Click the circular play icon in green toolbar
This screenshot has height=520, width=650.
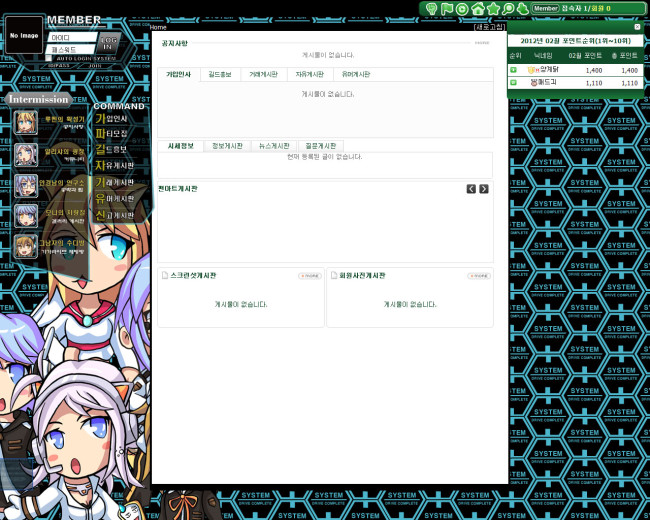[x=462, y=9]
